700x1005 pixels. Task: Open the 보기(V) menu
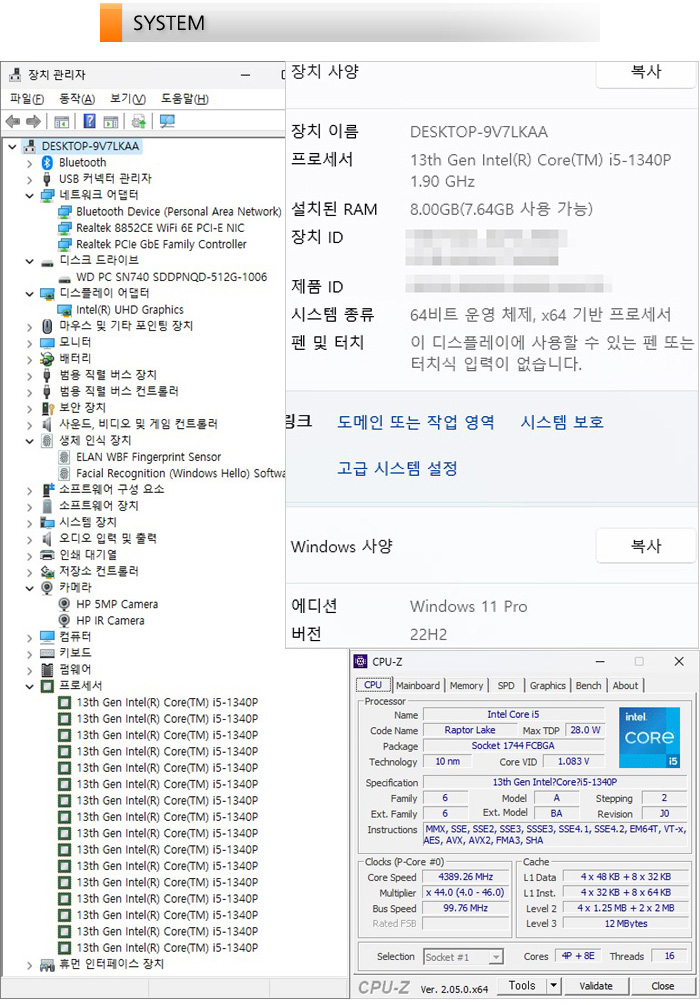[x=128, y=99]
